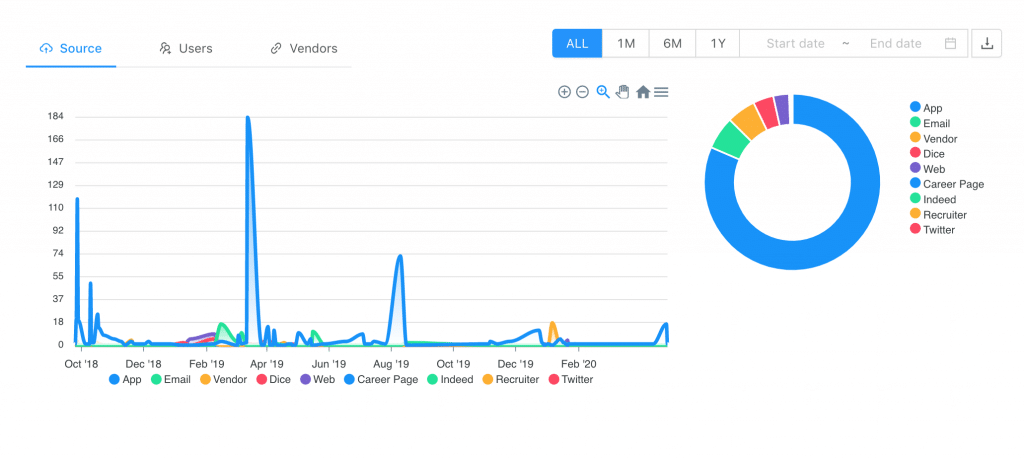This screenshot has height=459, width=1024.
Task: Toggle Career Page in line chart legend
Action: (x=381, y=379)
